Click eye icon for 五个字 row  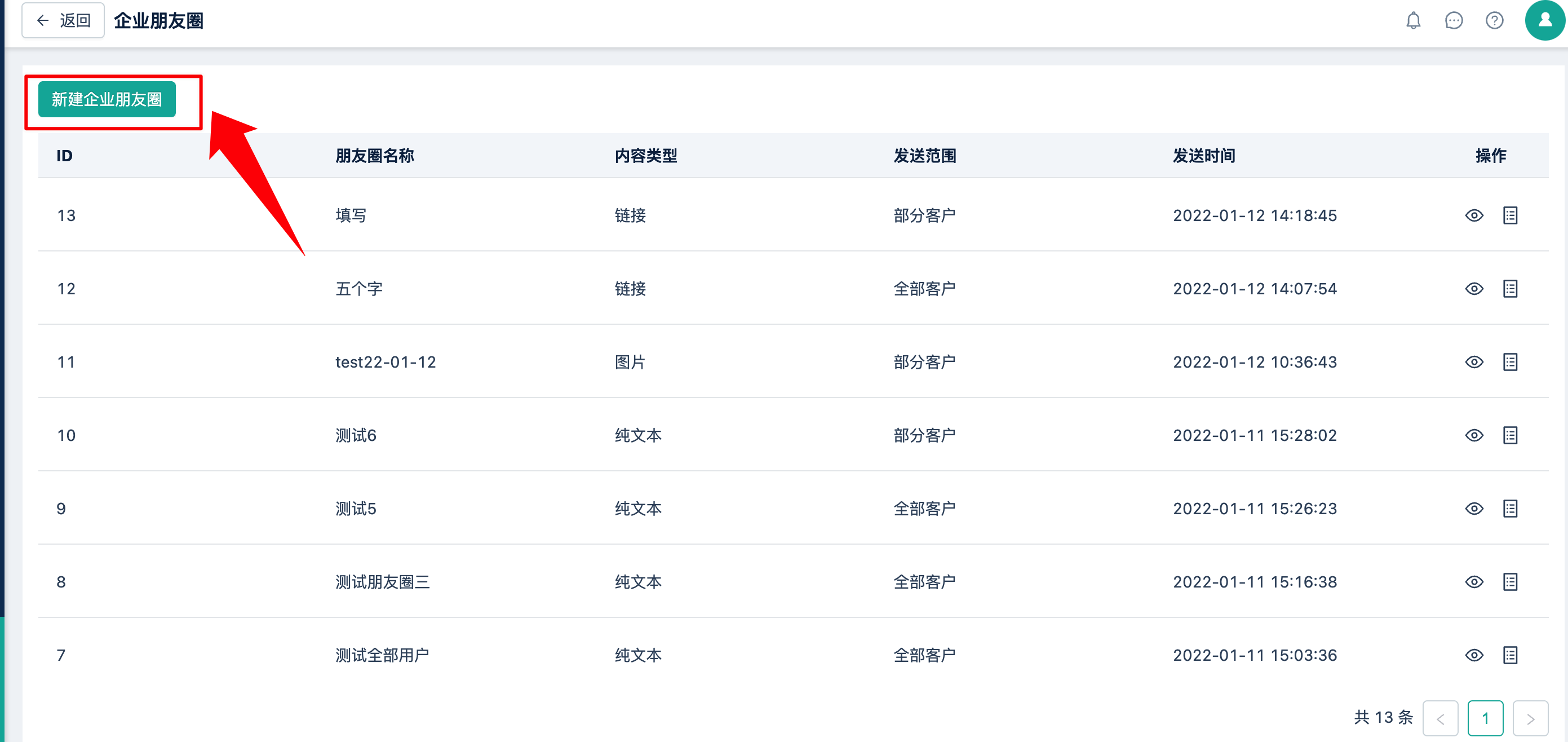tap(1474, 289)
